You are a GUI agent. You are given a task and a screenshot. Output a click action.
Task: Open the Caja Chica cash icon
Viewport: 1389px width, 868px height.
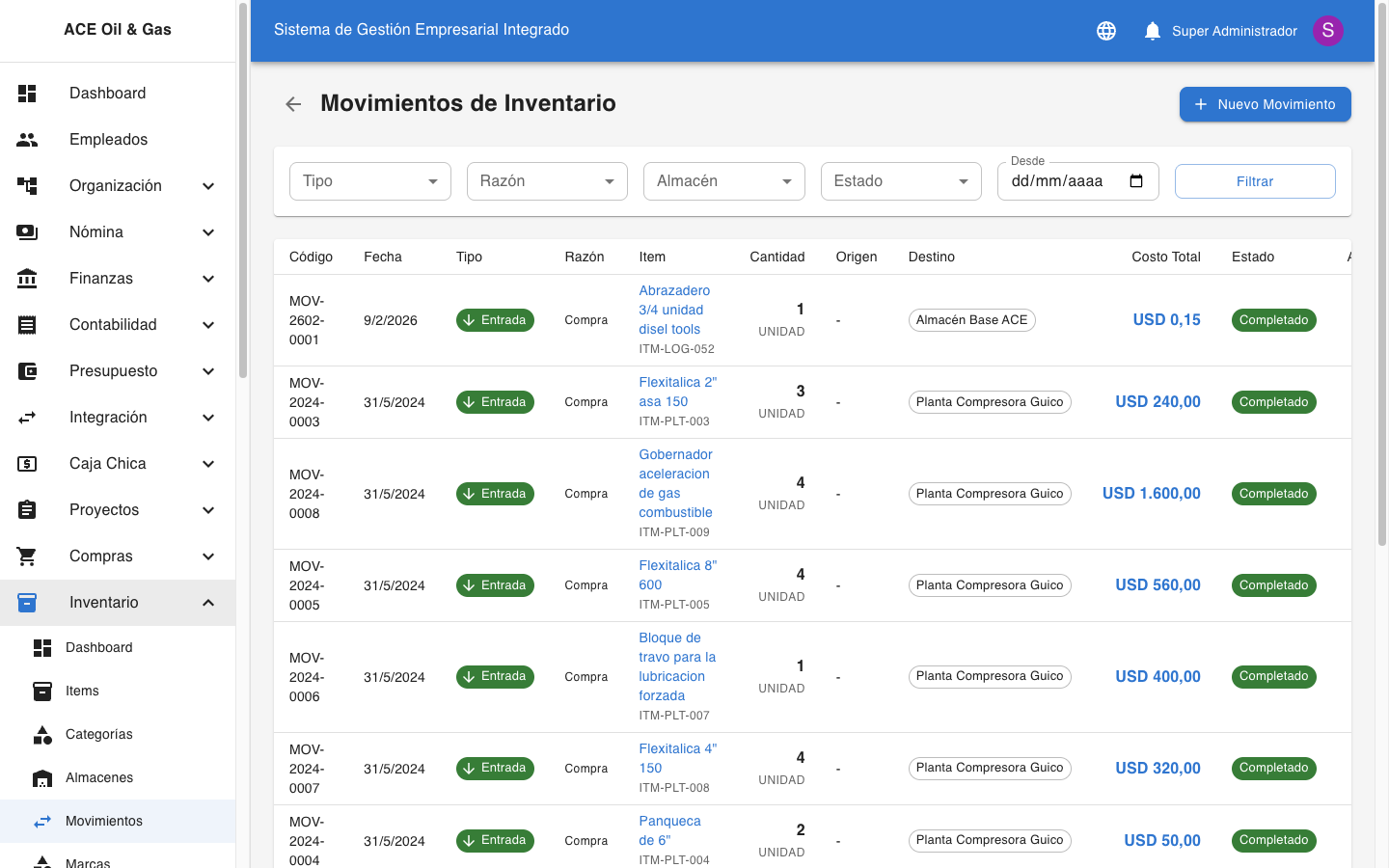(x=27, y=463)
